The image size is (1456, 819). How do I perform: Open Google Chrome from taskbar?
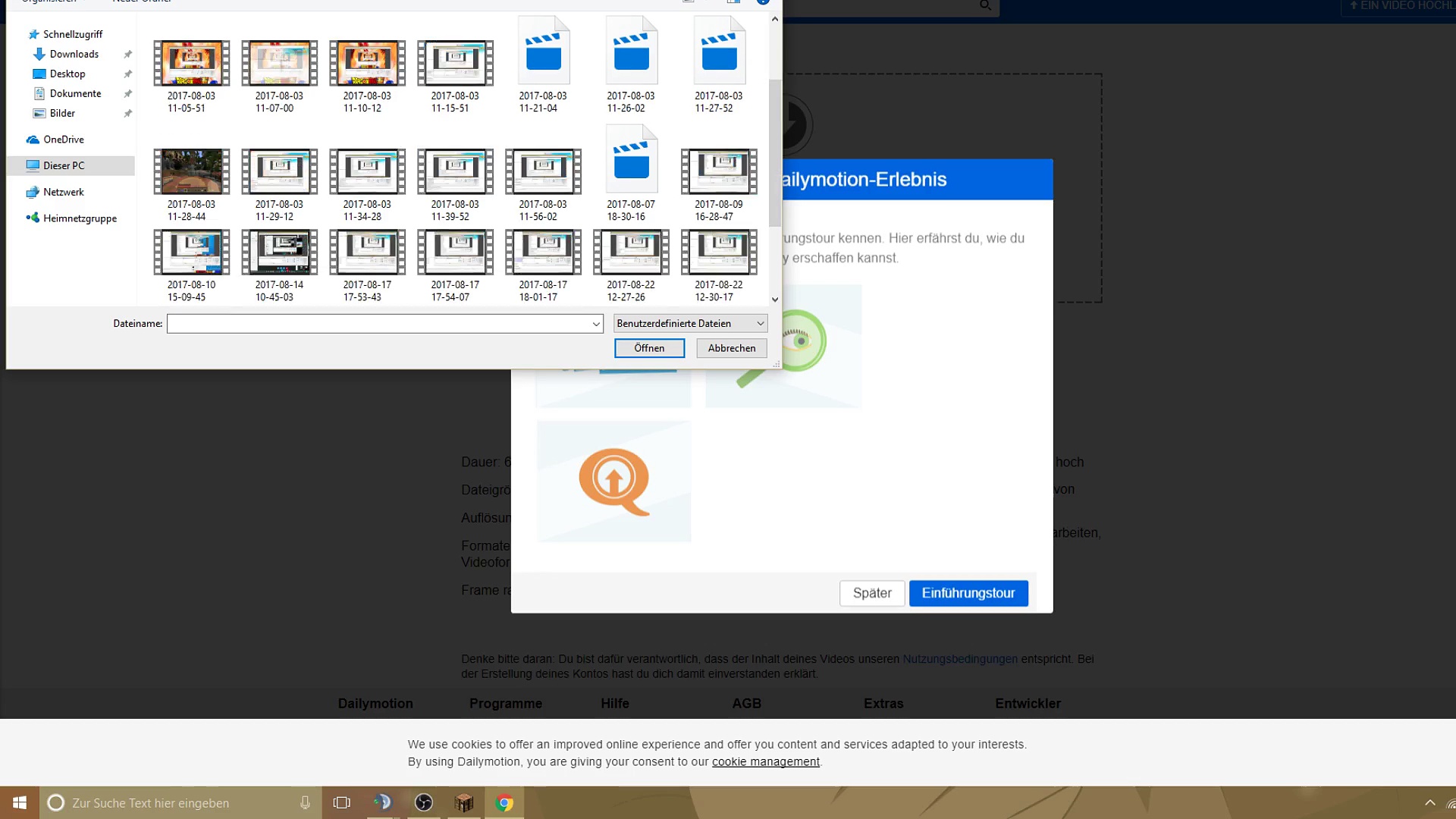pos(504,802)
